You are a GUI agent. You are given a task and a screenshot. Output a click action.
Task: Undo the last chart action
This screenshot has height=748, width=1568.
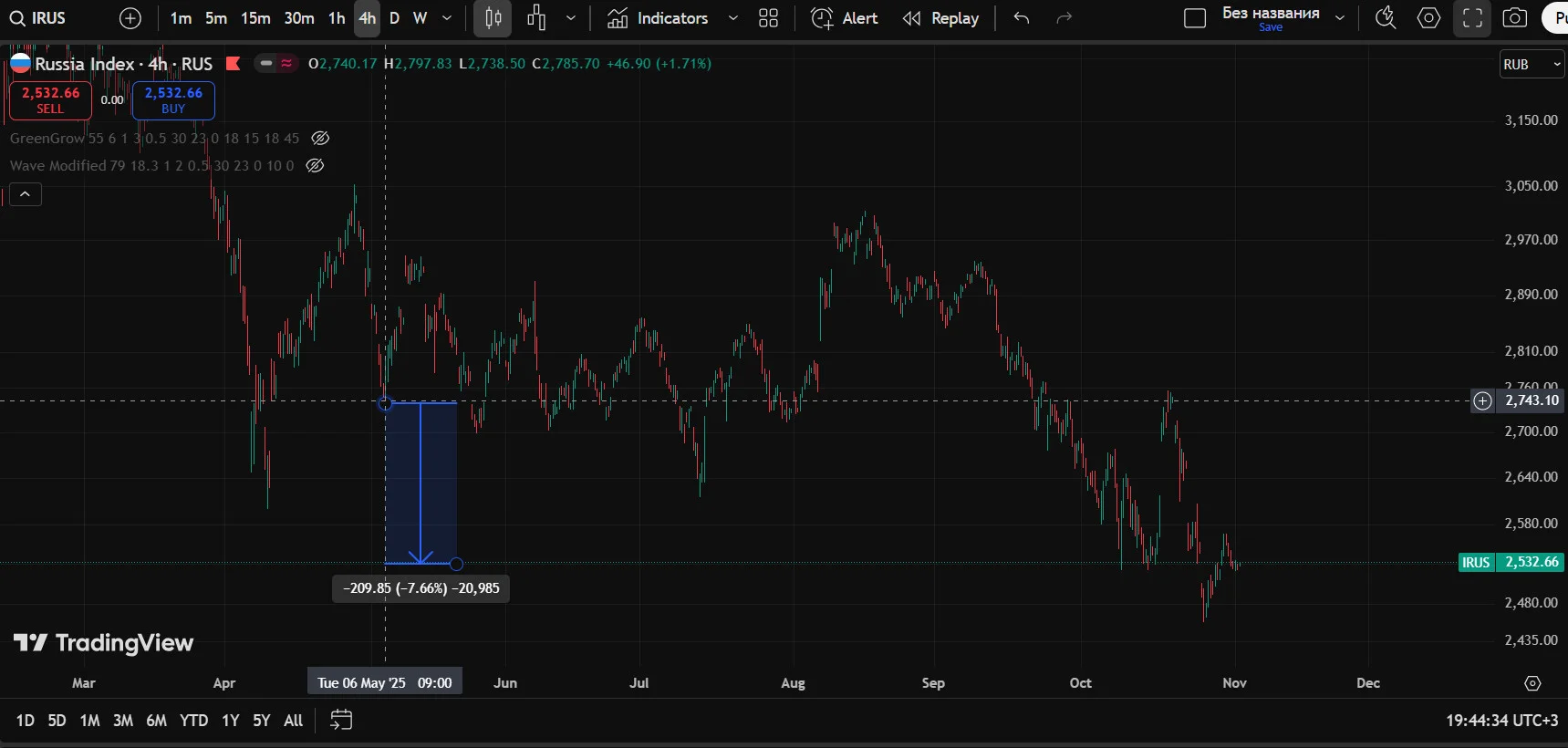[1022, 18]
